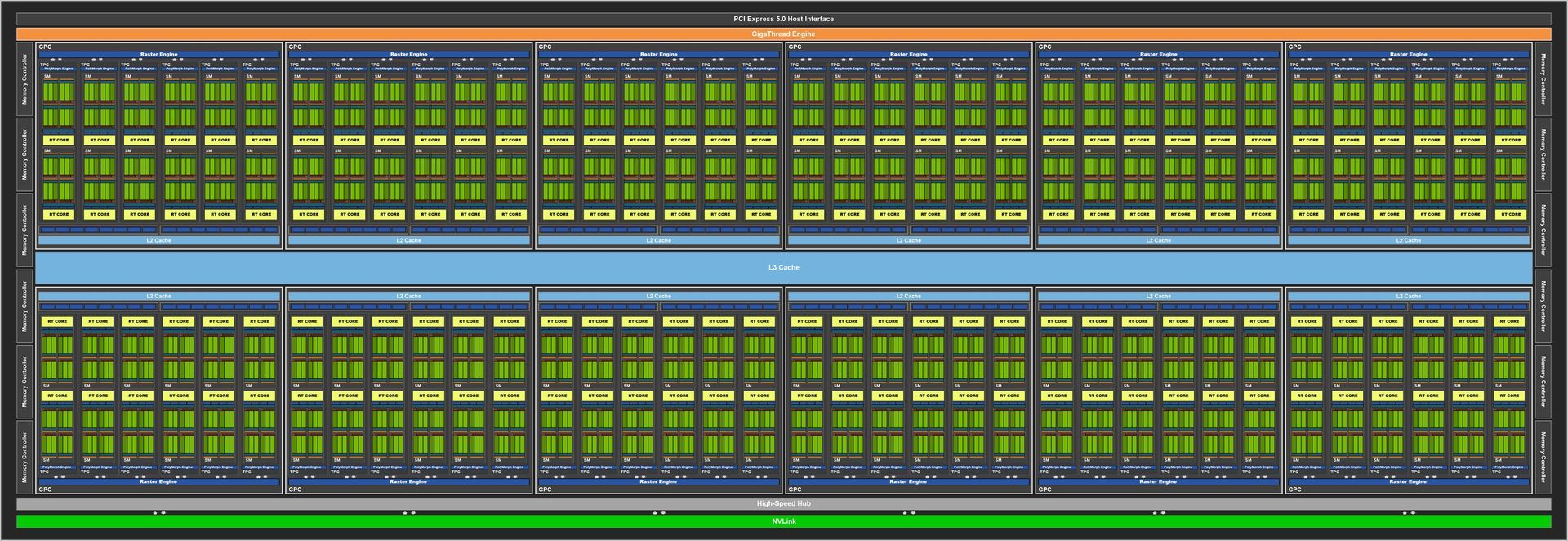
Task: Click the PCI Express 5.0 Host Interface bar
Action: pos(783,19)
